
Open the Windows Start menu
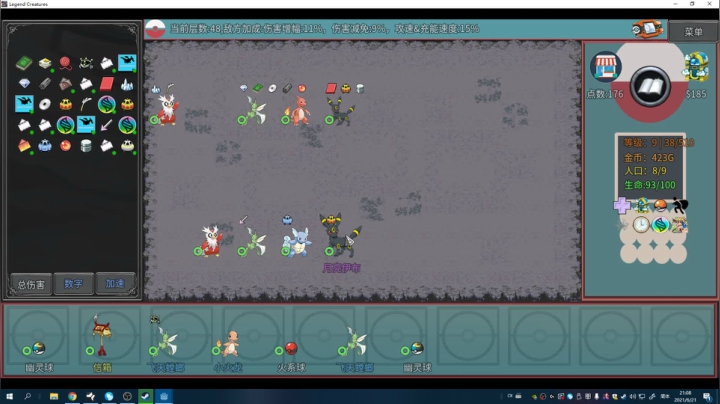coord(9,396)
